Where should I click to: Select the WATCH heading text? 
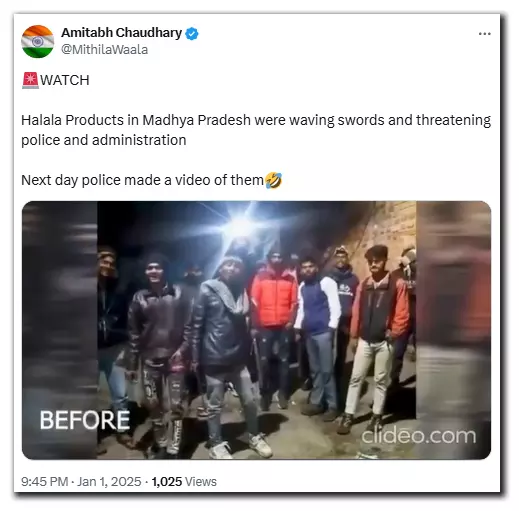click(x=65, y=80)
